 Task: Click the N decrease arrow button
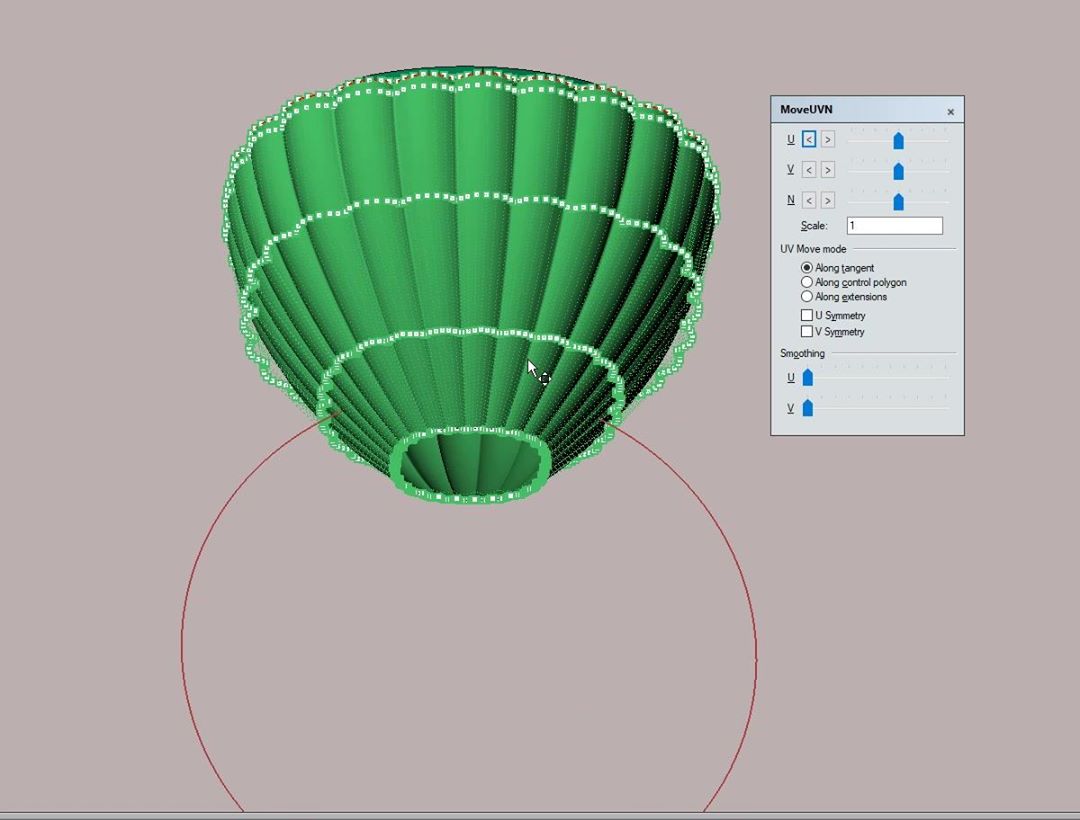click(809, 200)
